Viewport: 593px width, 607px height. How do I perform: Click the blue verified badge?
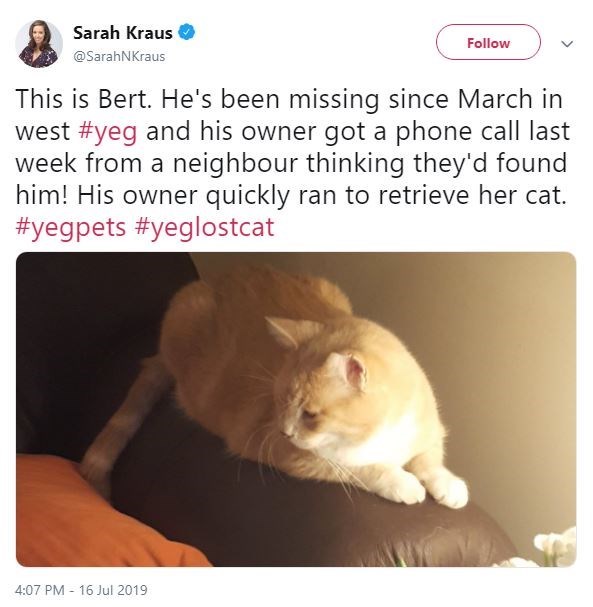(187, 33)
